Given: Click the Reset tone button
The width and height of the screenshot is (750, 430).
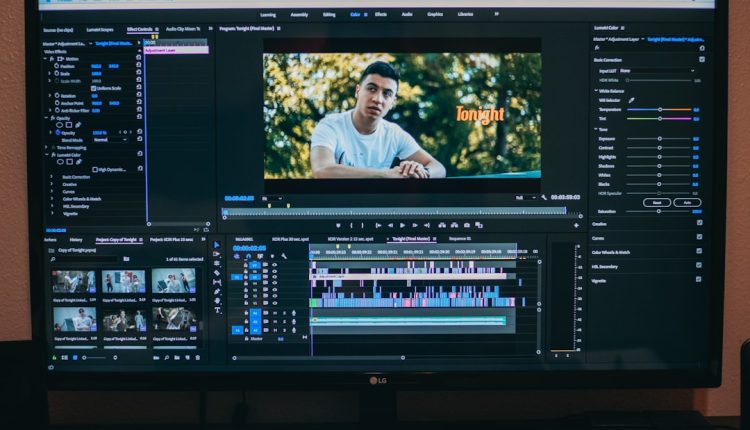Looking at the screenshot, I should (657, 202).
